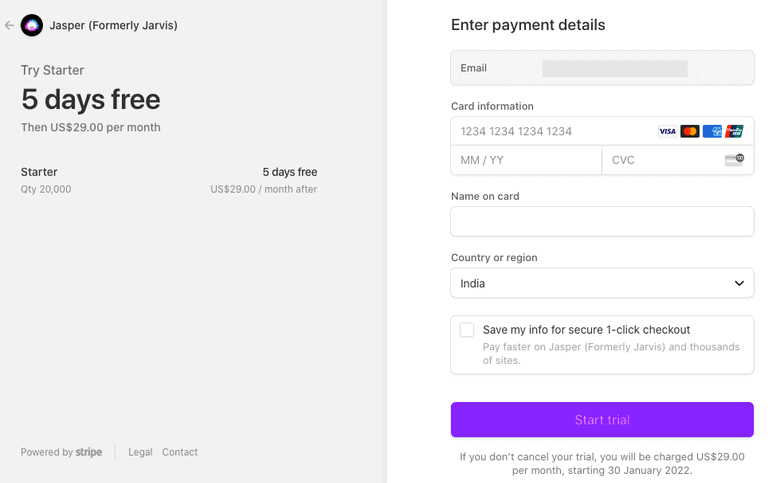Start the trial with the purple button

coord(602,420)
